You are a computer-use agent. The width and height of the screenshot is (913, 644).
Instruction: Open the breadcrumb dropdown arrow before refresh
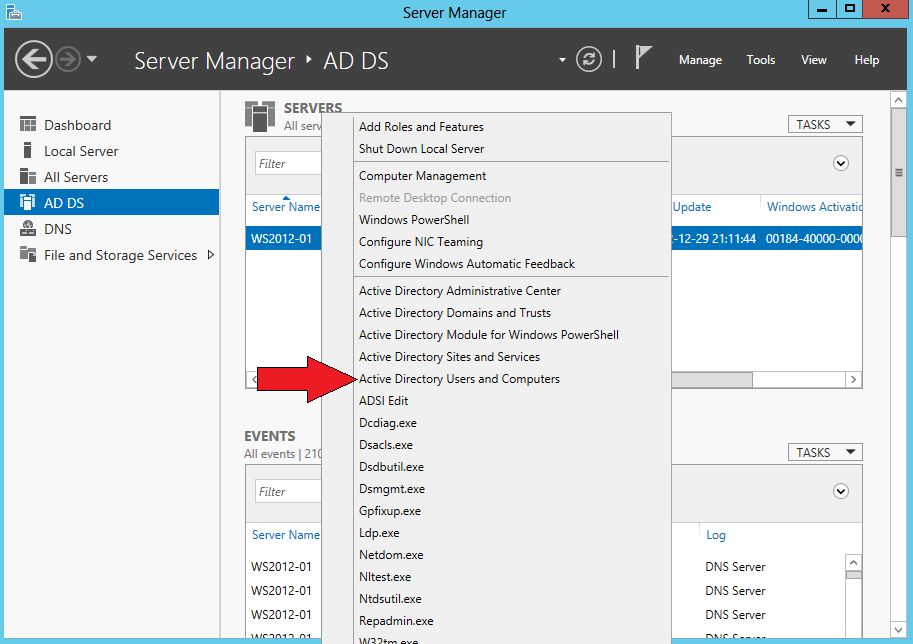click(x=562, y=59)
